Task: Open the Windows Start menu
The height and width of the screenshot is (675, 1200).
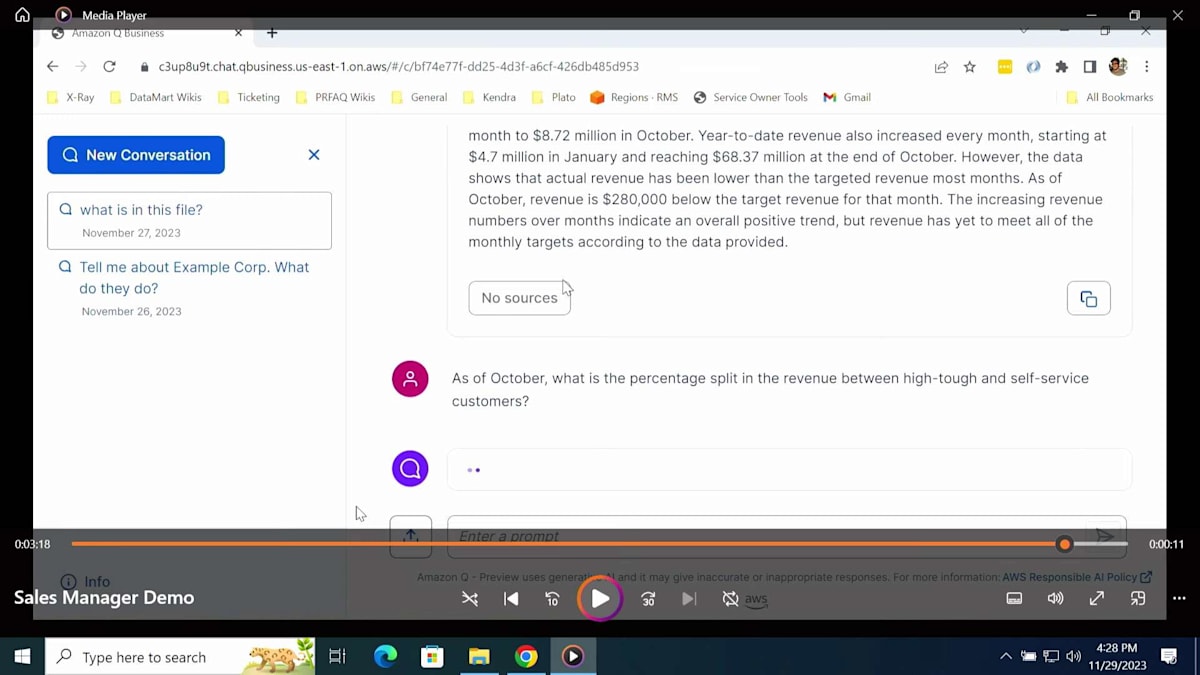Action: click(22, 657)
